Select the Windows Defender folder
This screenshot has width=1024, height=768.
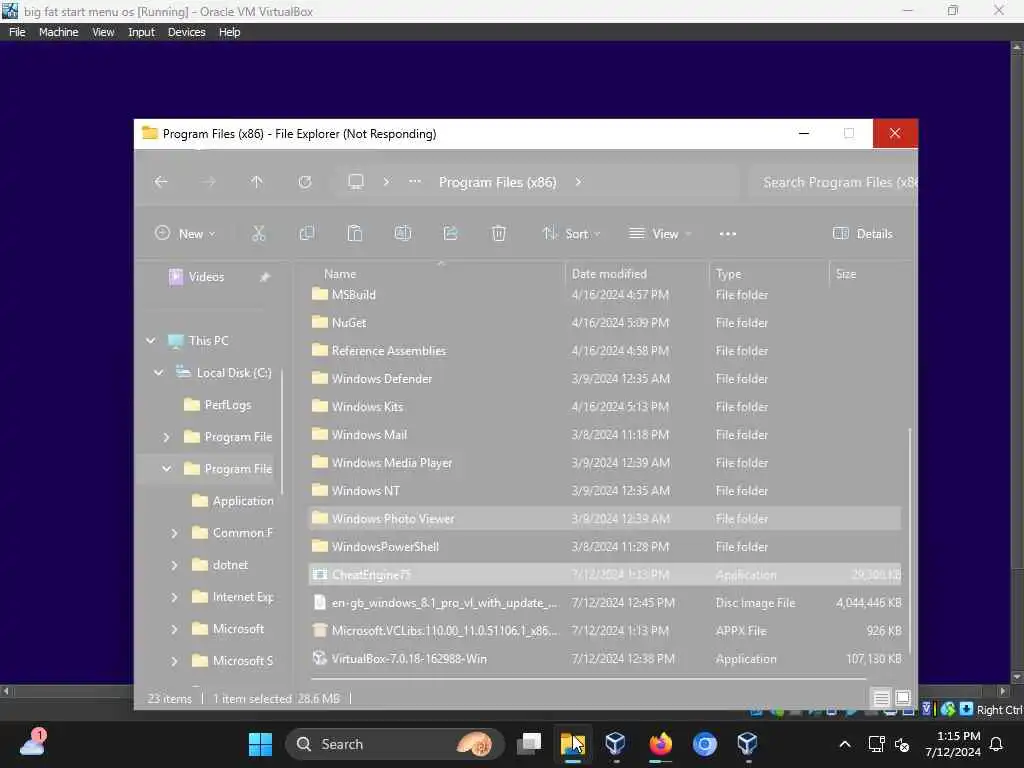pos(604,379)
